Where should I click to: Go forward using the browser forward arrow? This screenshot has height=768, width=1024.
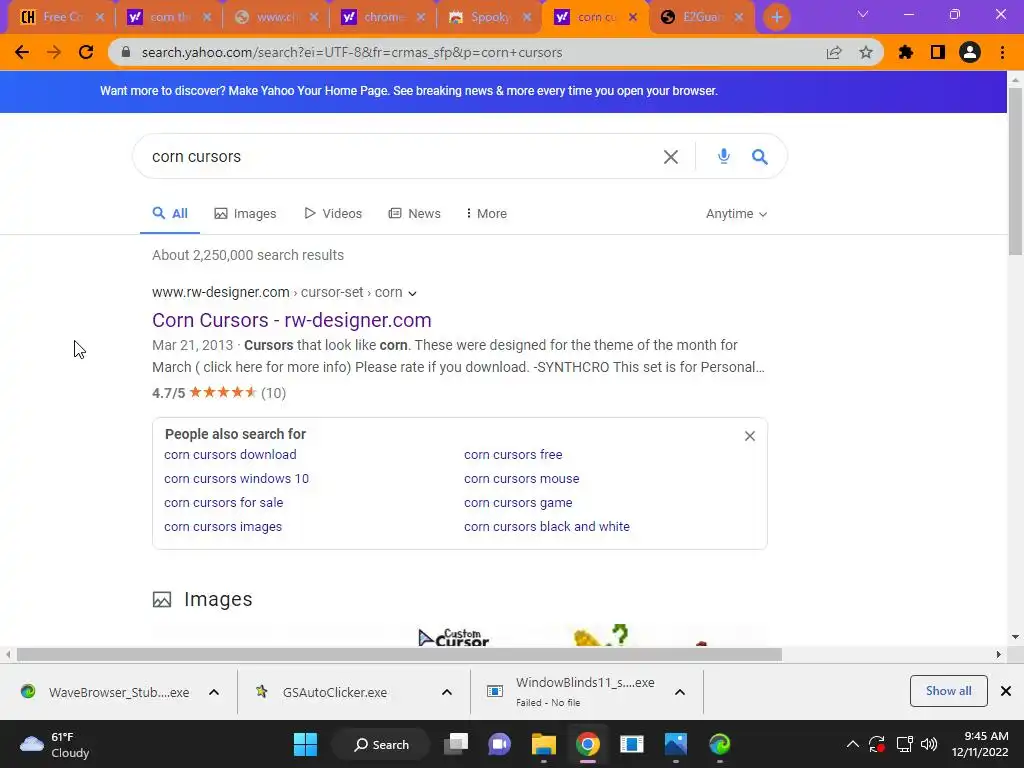coord(54,52)
